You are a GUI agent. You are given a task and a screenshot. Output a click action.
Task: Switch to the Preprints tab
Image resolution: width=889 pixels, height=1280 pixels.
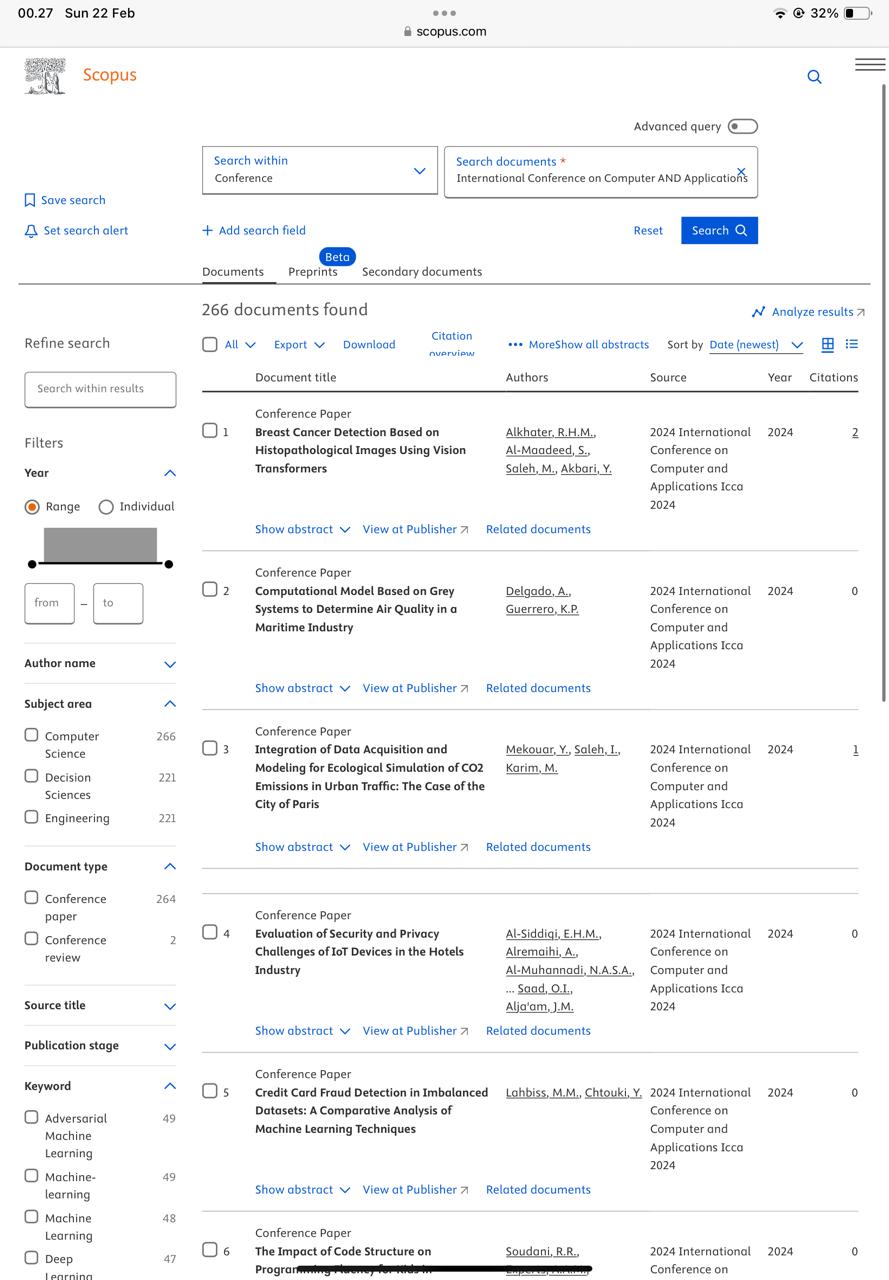(x=313, y=272)
